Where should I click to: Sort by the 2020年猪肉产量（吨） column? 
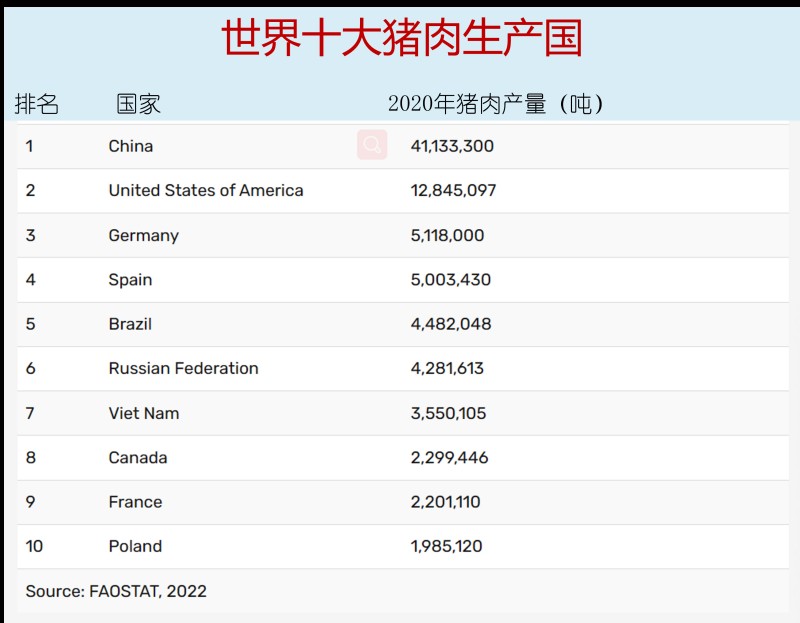(498, 101)
